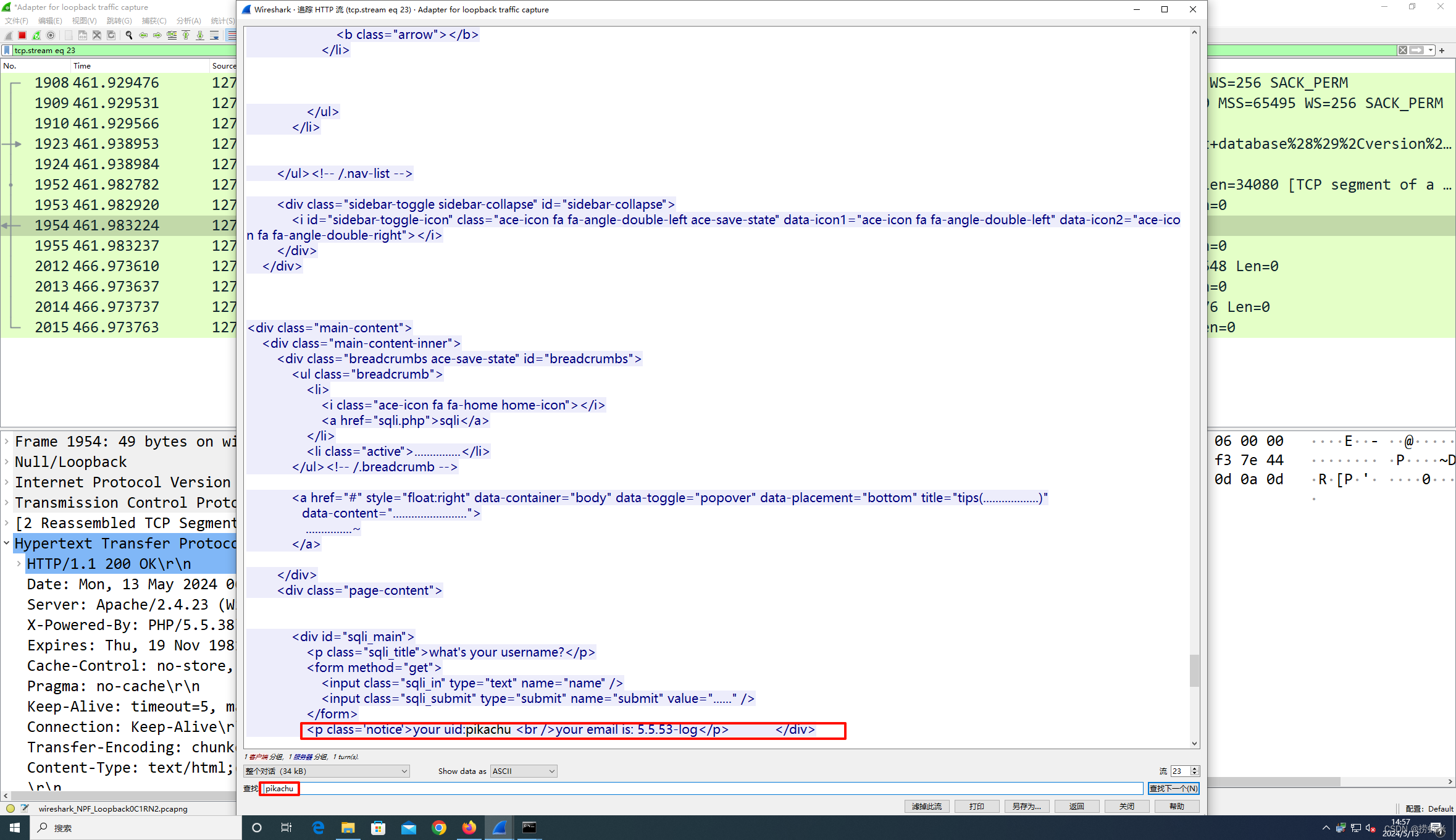This screenshot has width=1456, height=840.
Task: Click the 查找下一个(N) find next button
Action: click(1173, 788)
